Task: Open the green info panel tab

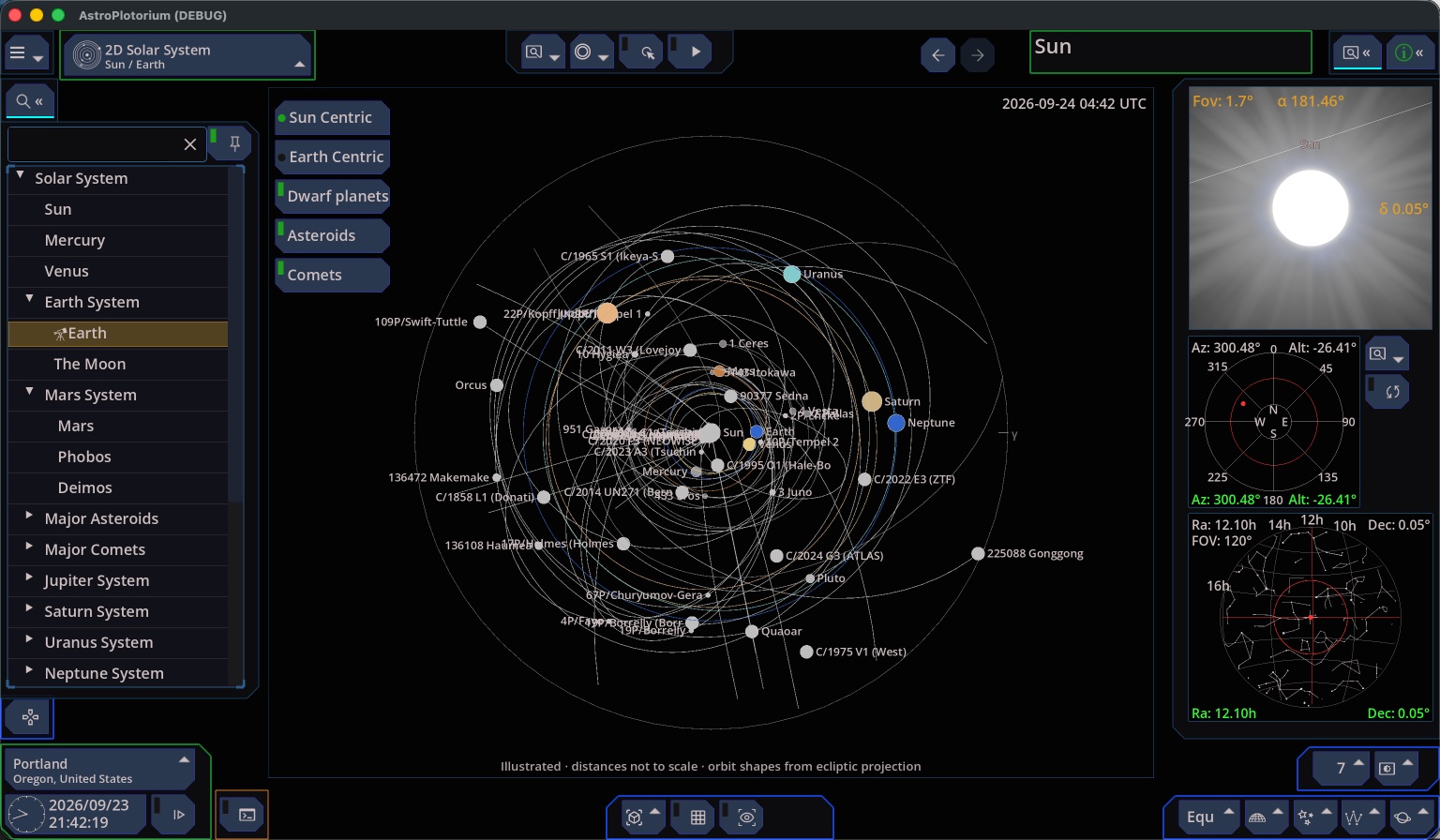Action: click(1409, 53)
